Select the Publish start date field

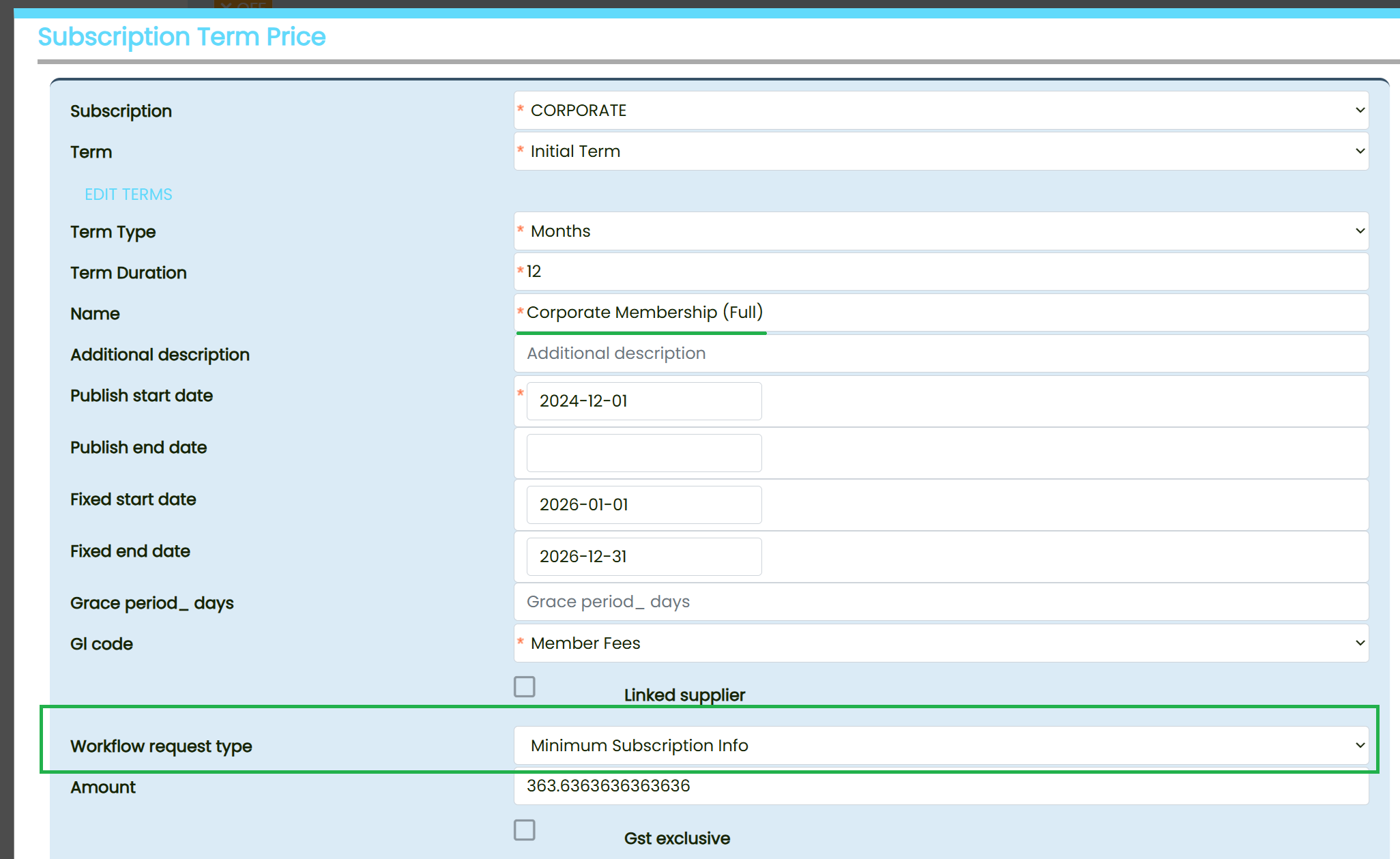pos(643,401)
